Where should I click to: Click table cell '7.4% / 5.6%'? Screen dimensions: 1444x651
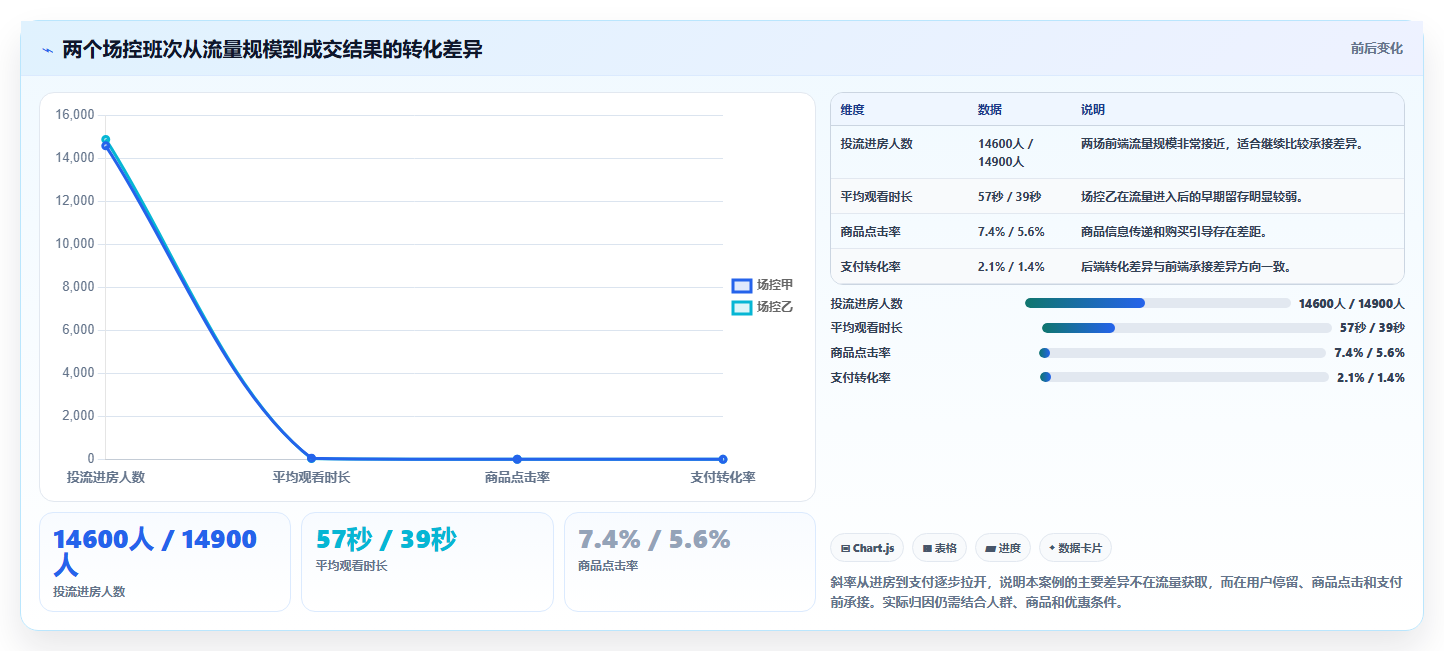coord(1011,232)
